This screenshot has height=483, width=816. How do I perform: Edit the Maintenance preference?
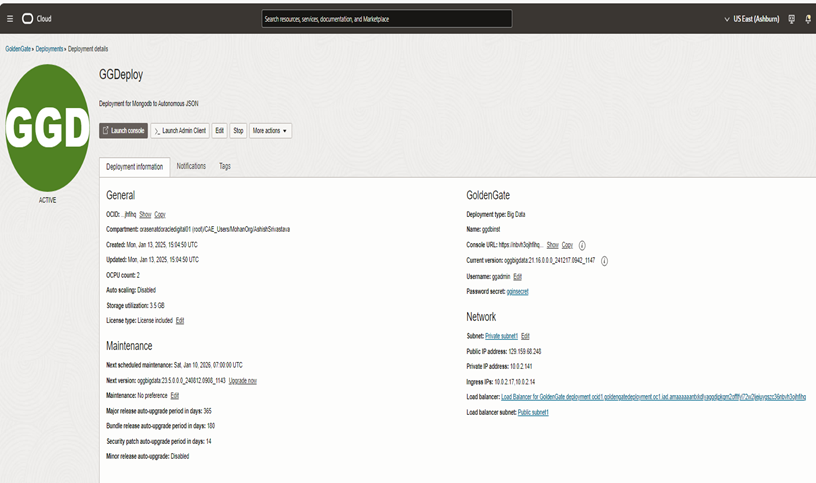[175, 396]
